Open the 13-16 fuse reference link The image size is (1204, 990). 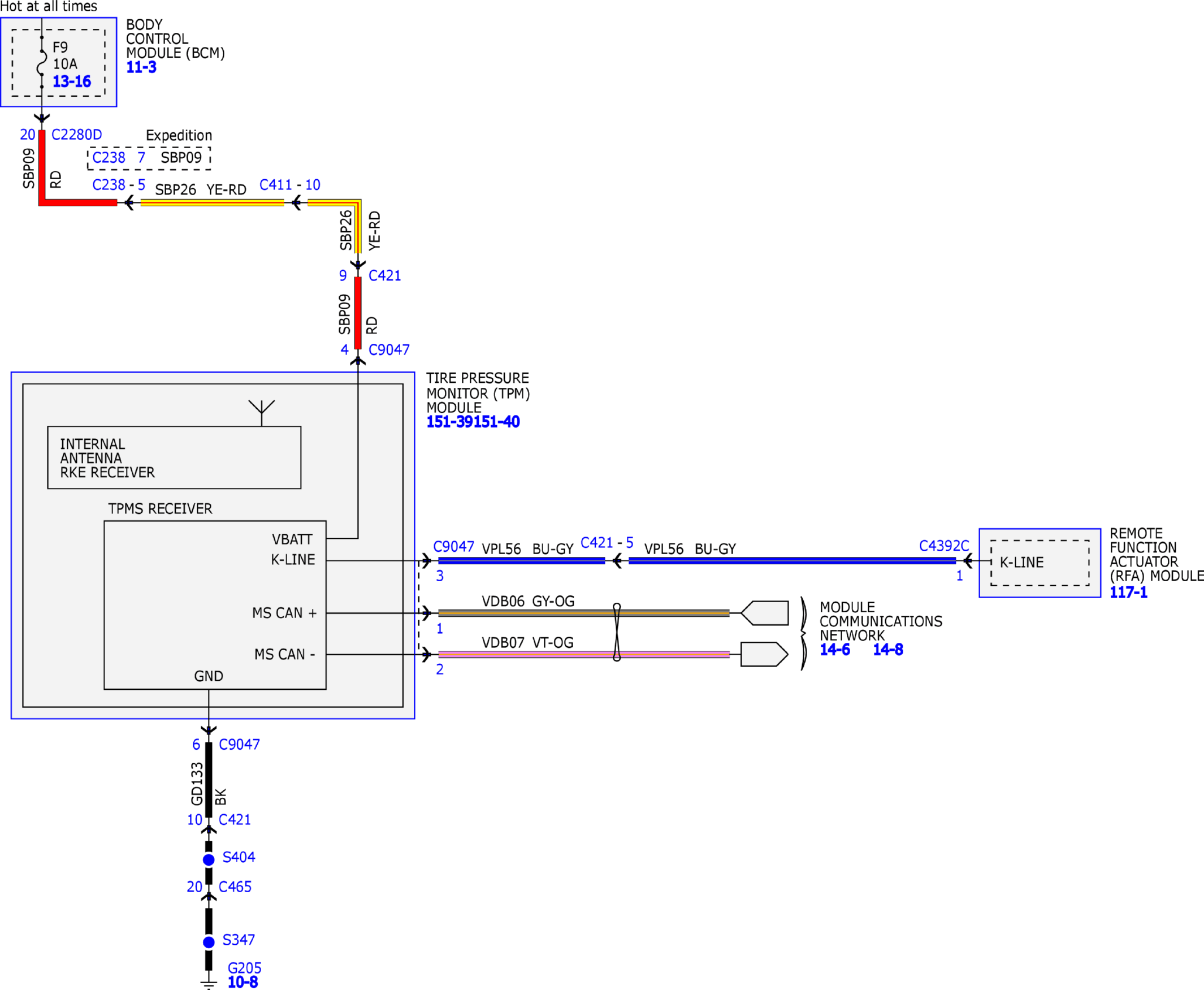[x=72, y=81]
